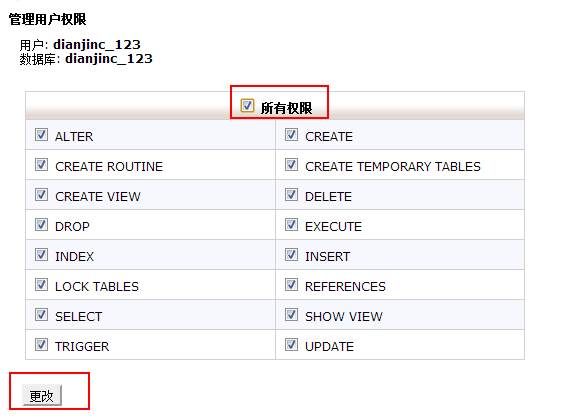This screenshot has width=580, height=416.
Task: Toggle the UPDATE privilege checkbox
Action: point(291,345)
